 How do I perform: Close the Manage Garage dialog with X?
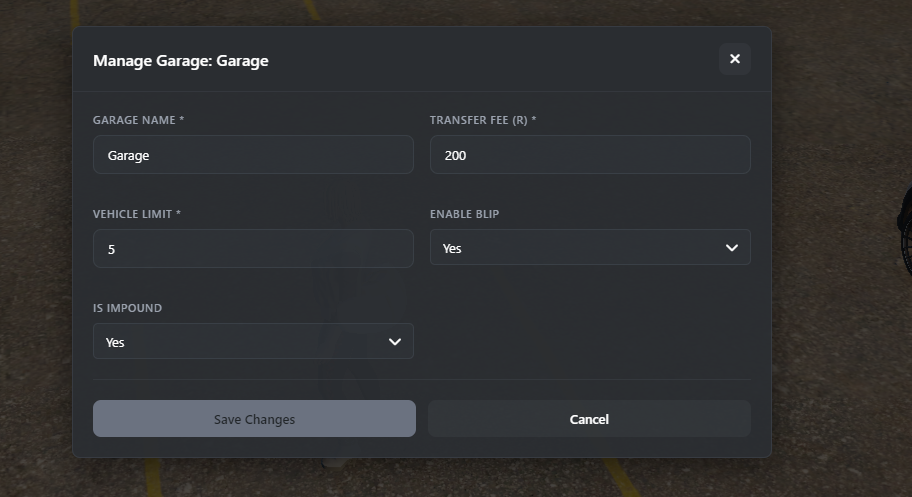click(x=734, y=59)
